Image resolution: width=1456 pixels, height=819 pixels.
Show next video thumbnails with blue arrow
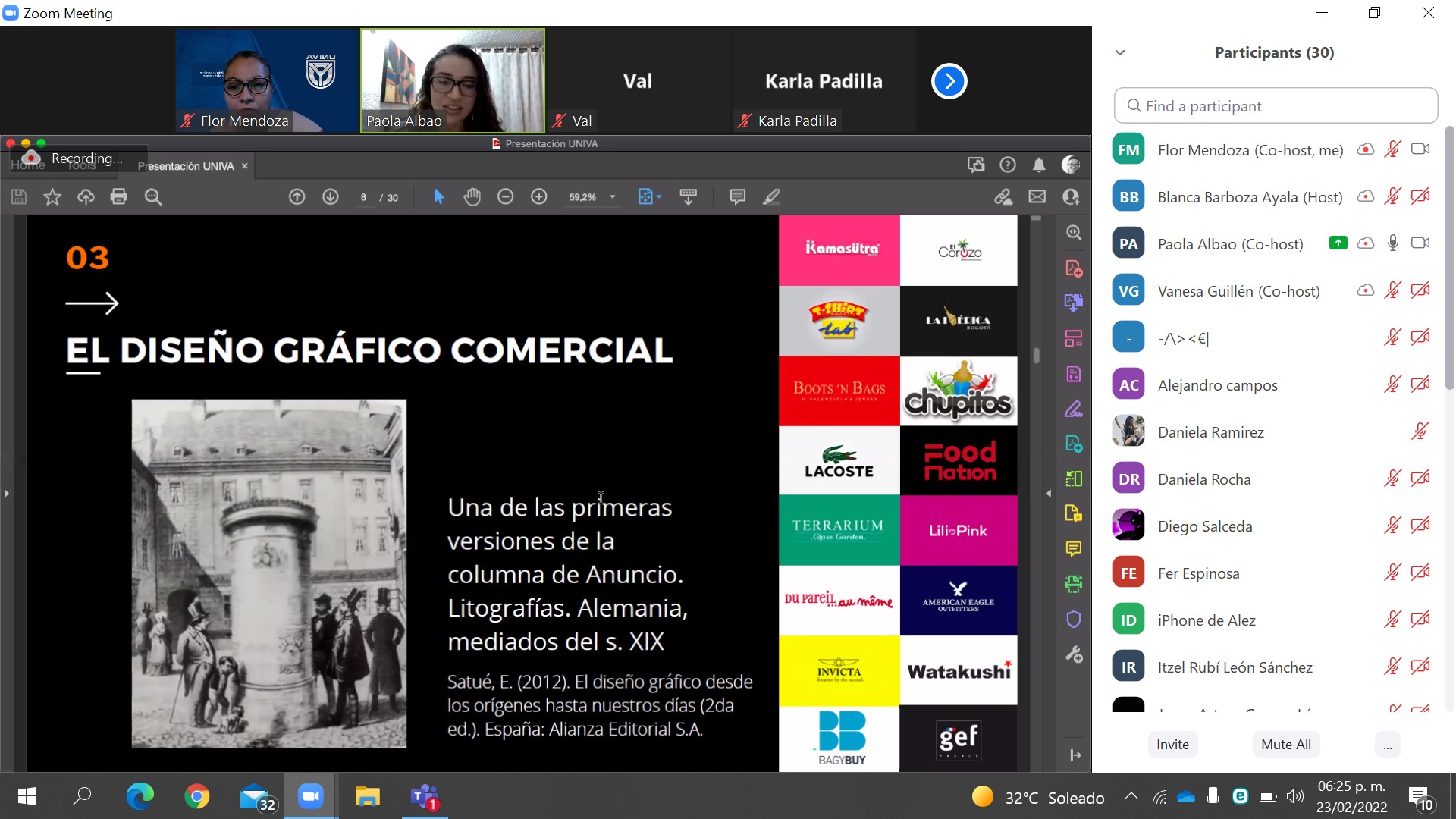click(949, 81)
